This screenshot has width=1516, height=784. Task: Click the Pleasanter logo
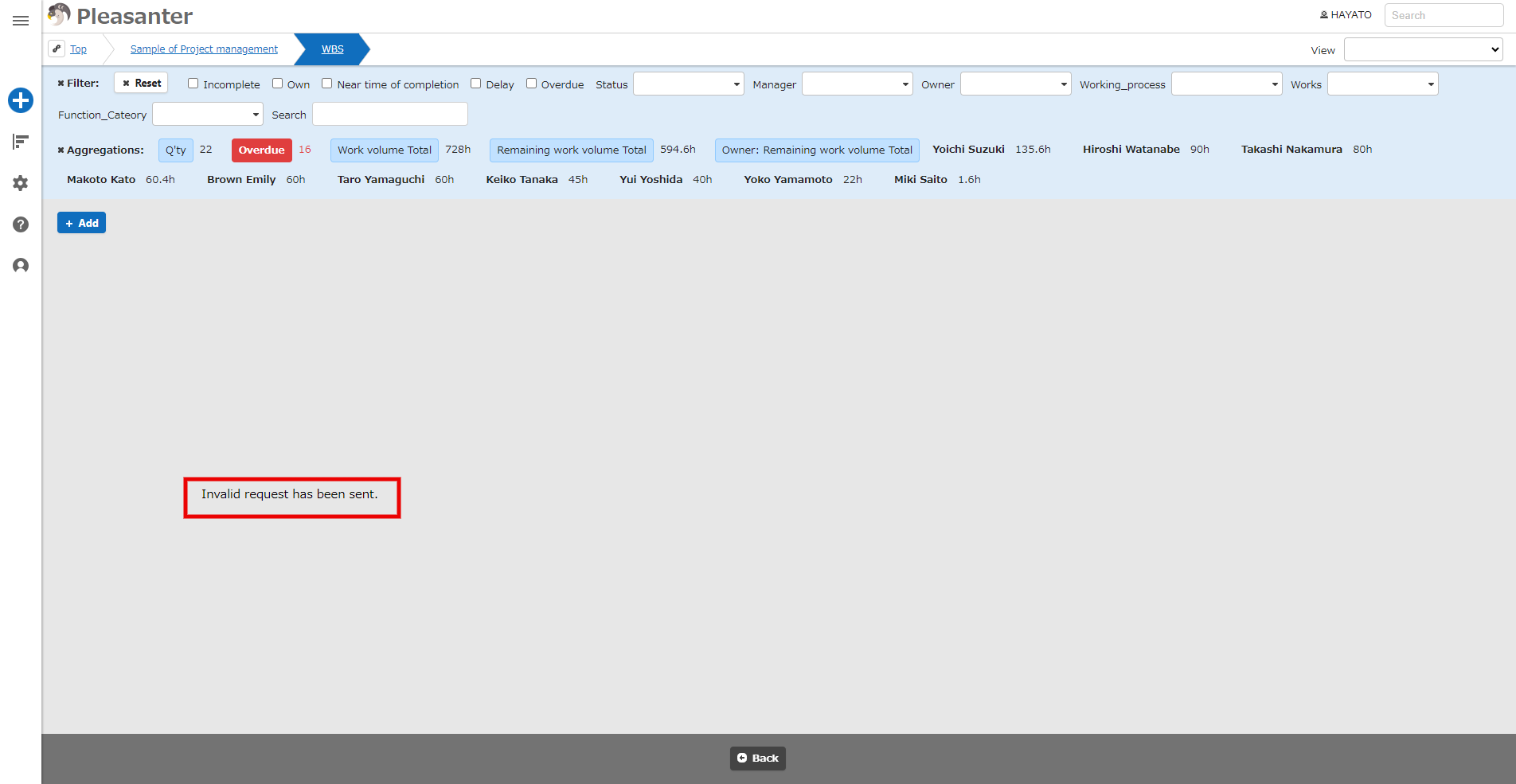(120, 16)
